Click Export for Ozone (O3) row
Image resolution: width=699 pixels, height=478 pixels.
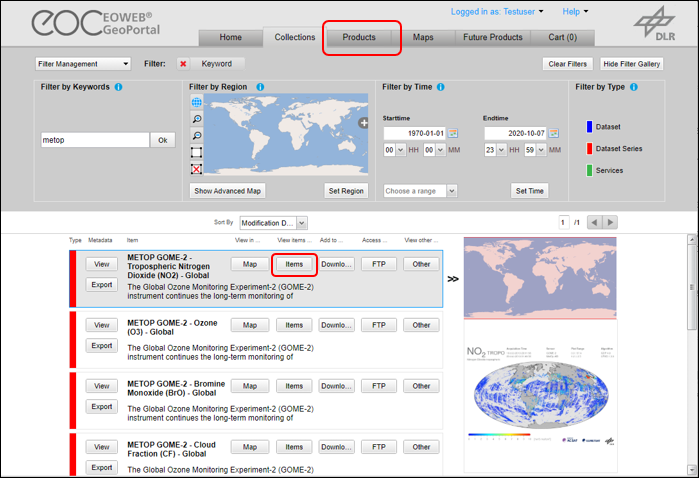click(x=102, y=346)
